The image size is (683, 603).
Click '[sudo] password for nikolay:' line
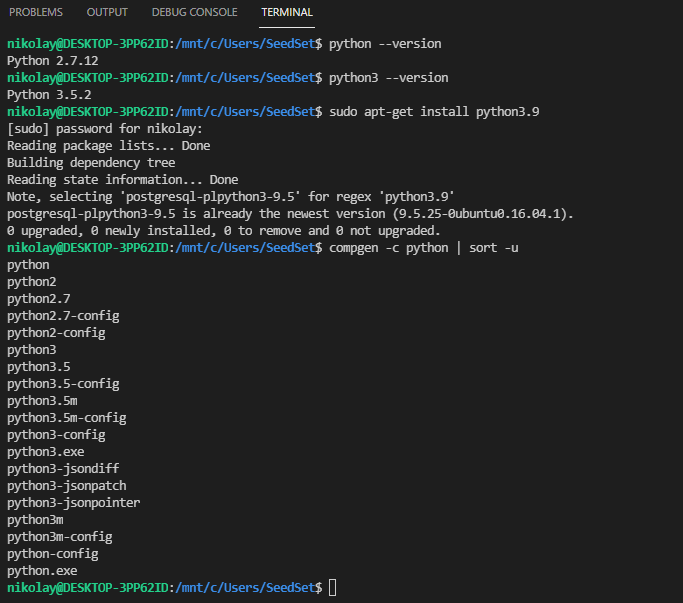click(105, 129)
